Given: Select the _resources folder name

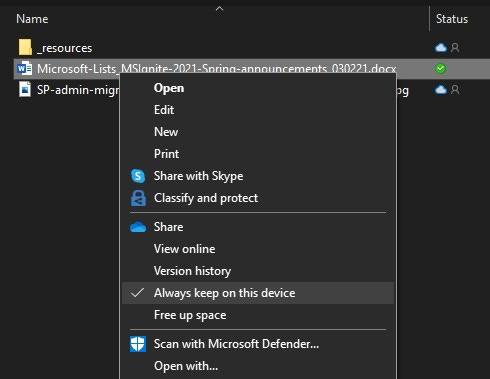Looking at the screenshot, I should pos(64,48).
